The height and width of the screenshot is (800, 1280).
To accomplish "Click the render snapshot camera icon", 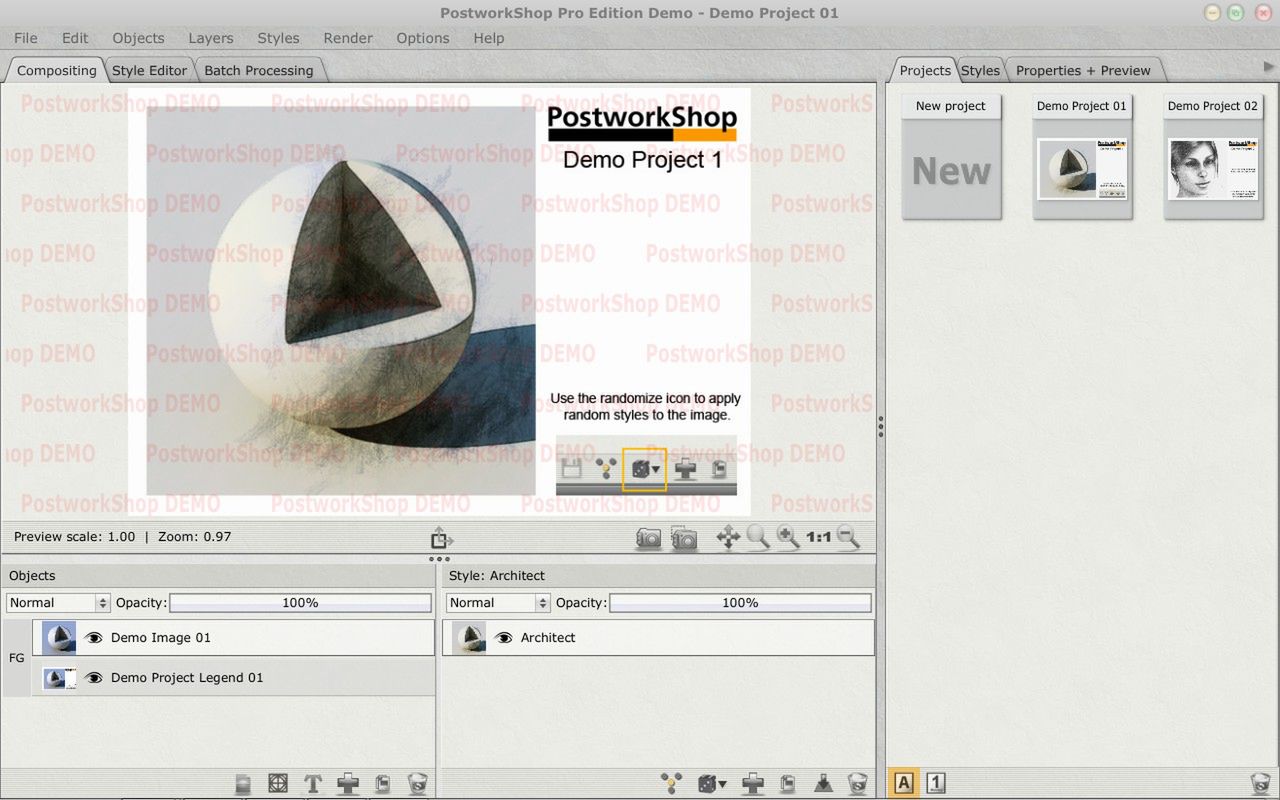I will pos(648,538).
